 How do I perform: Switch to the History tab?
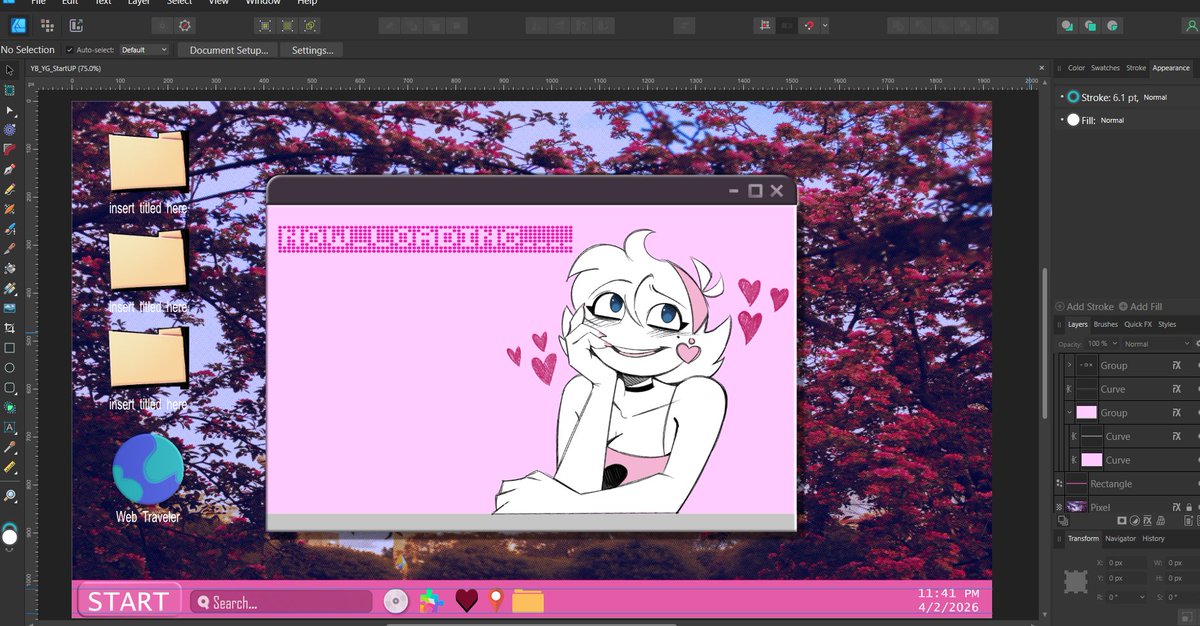pos(1153,538)
